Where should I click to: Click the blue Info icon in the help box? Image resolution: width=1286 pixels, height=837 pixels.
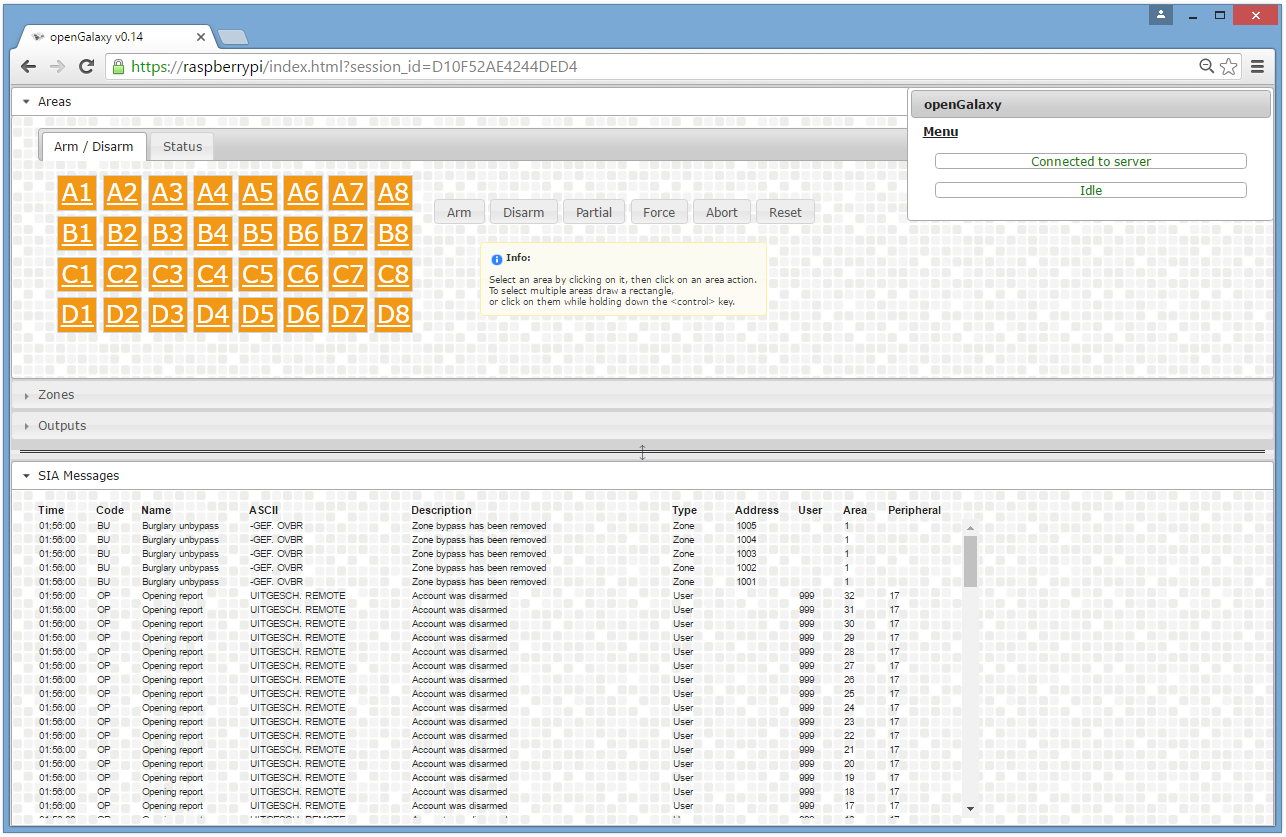coord(497,258)
